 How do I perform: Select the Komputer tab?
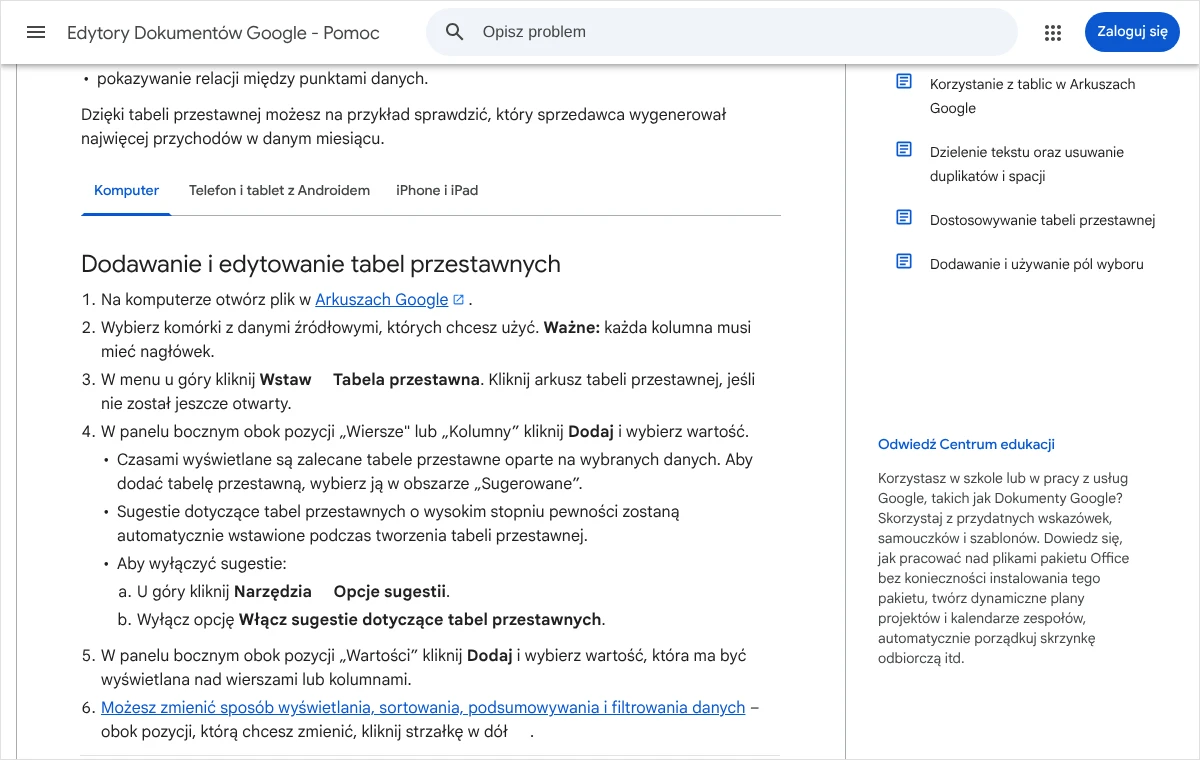tap(126, 190)
